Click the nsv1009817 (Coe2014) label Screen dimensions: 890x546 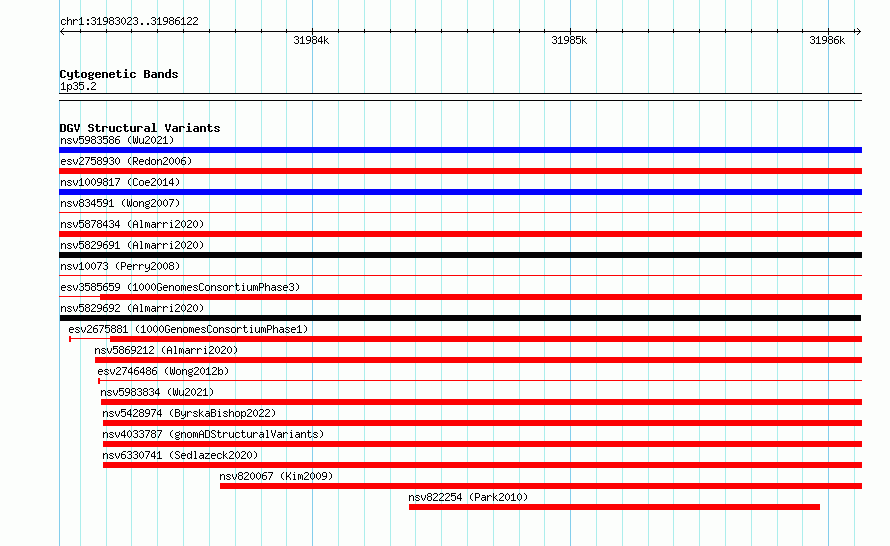click(x=120, y=182)
